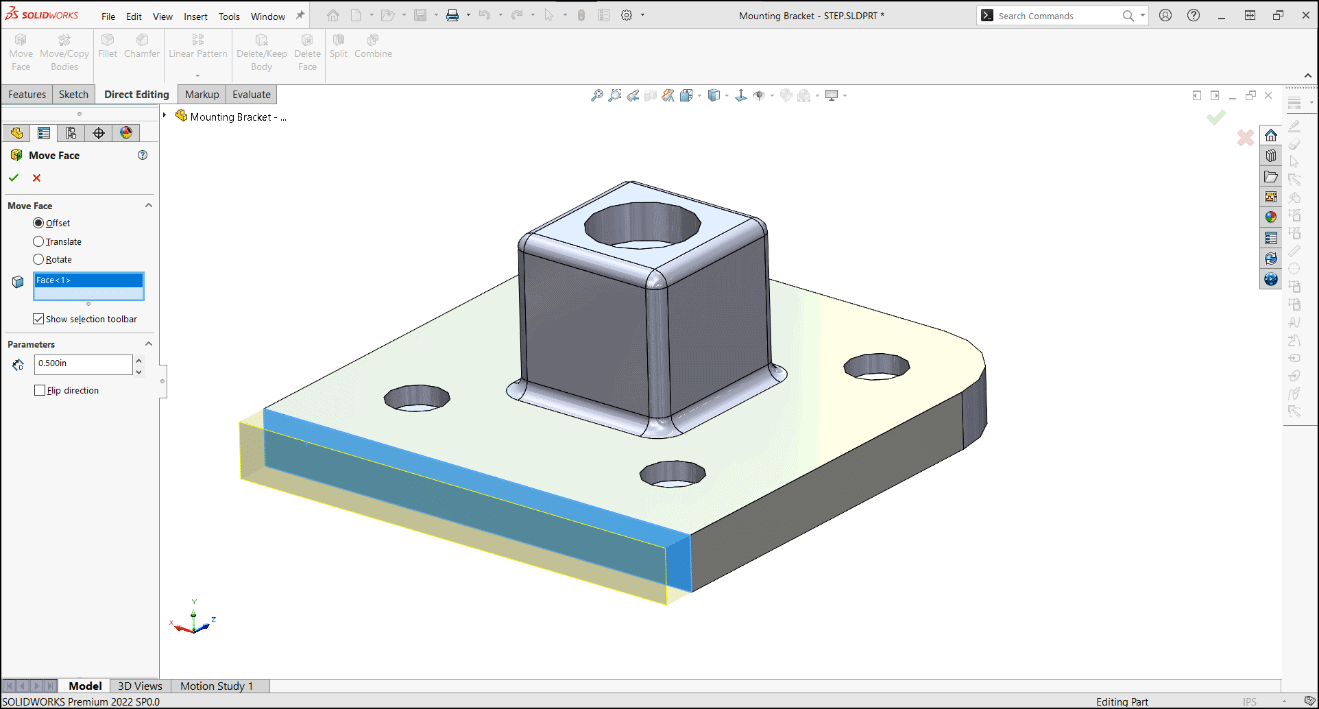Switch to Motion Study 1 tab

(x=217, y=686)
